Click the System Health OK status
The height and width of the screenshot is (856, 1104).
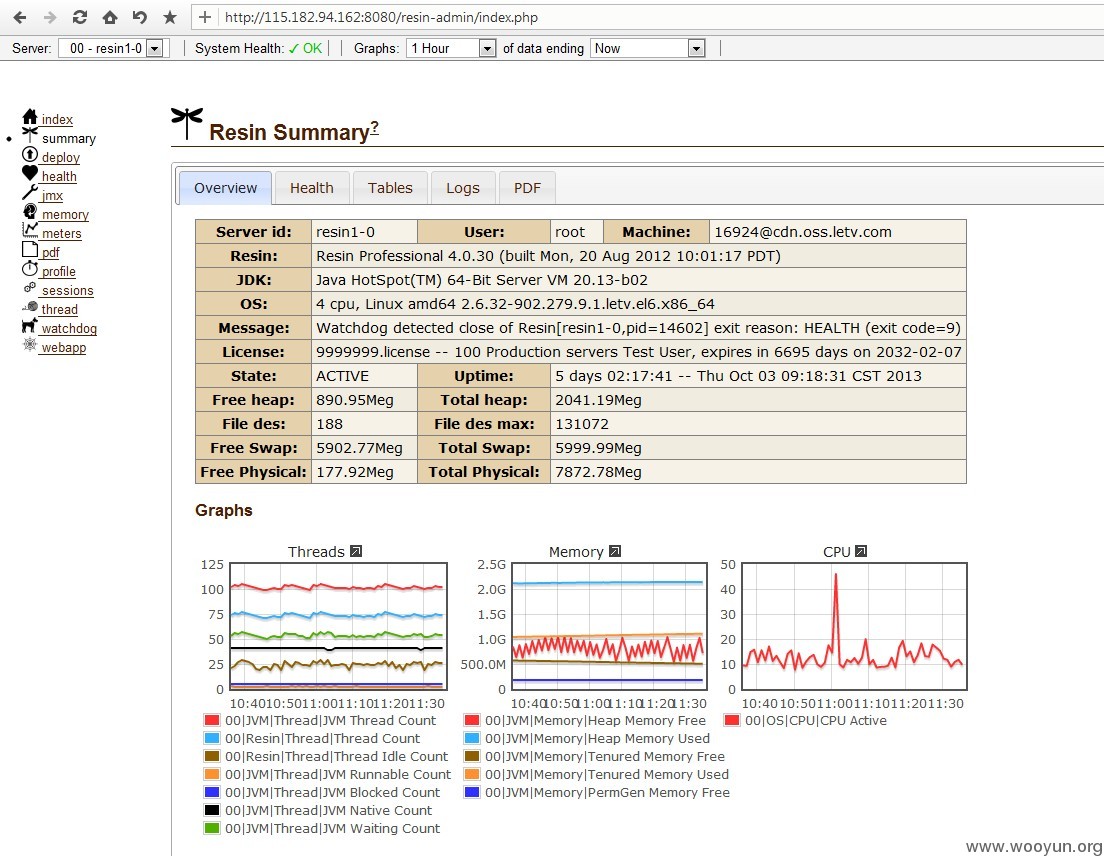[x=305, y=49]
